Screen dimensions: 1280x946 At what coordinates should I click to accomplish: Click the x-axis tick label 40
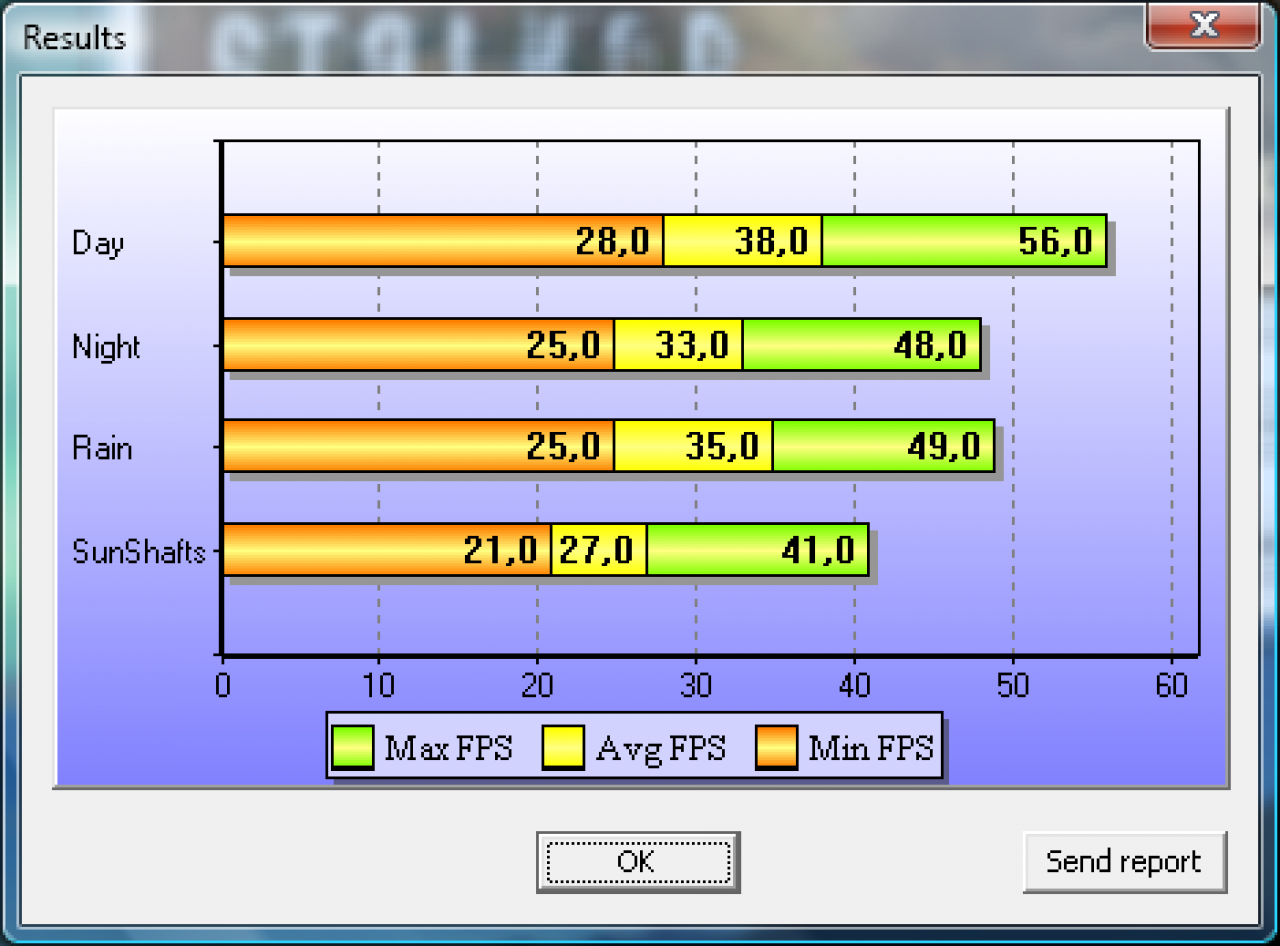coord(854,685)
